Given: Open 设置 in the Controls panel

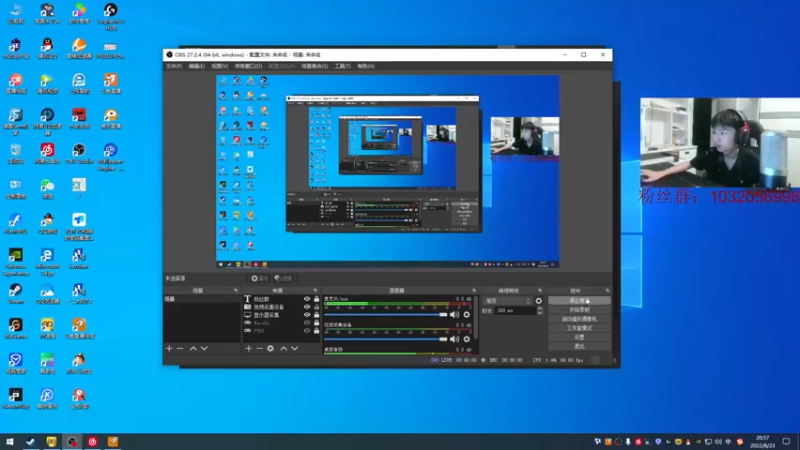Looking at the screenshot, I should (579, 337).
